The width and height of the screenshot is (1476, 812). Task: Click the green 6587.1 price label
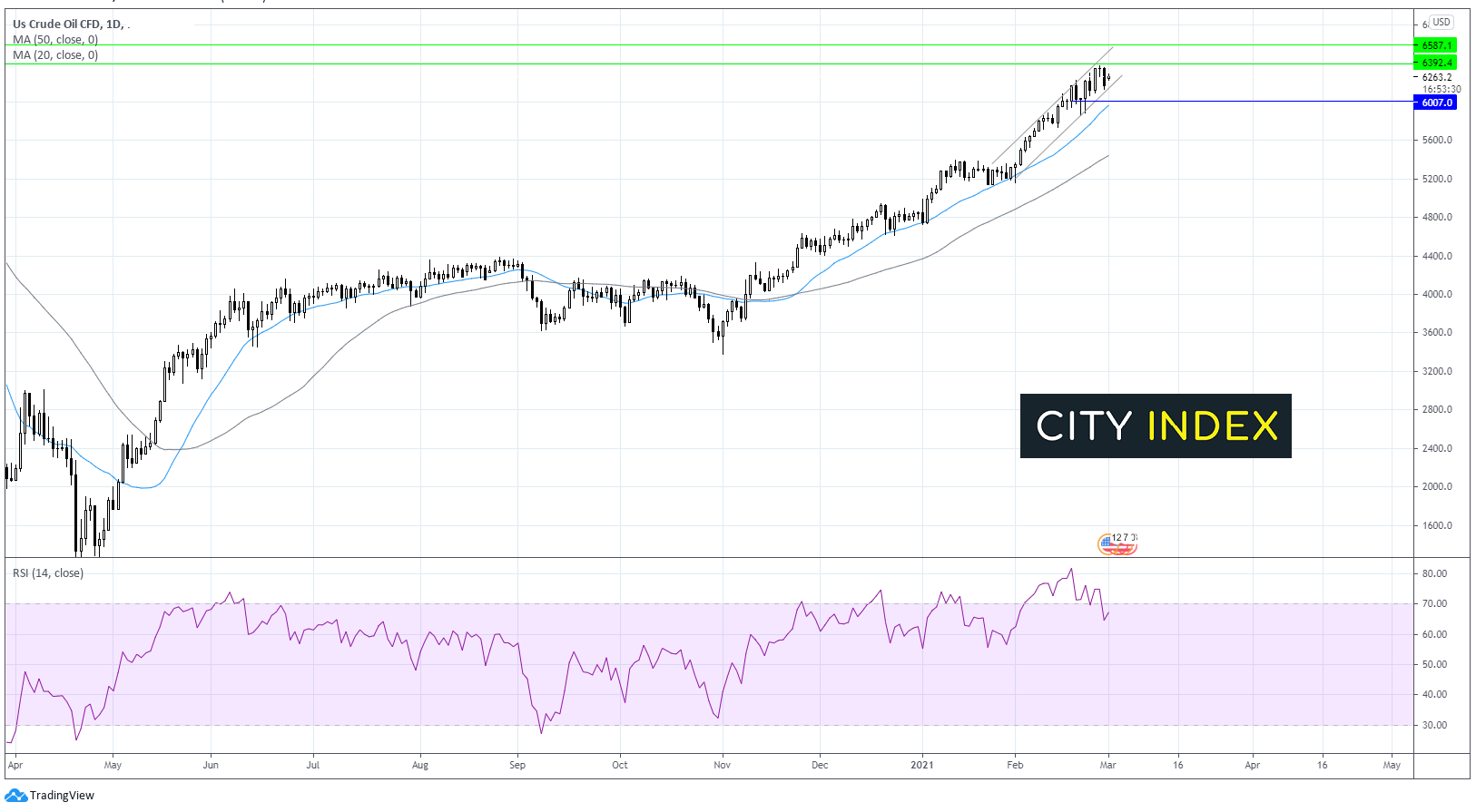click(x=1435, y=45)
